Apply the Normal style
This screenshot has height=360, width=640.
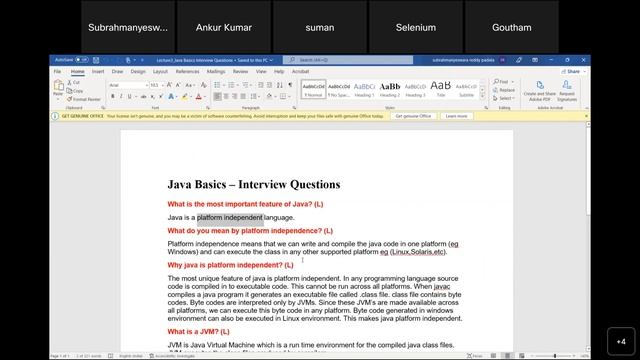pos(313,89)
